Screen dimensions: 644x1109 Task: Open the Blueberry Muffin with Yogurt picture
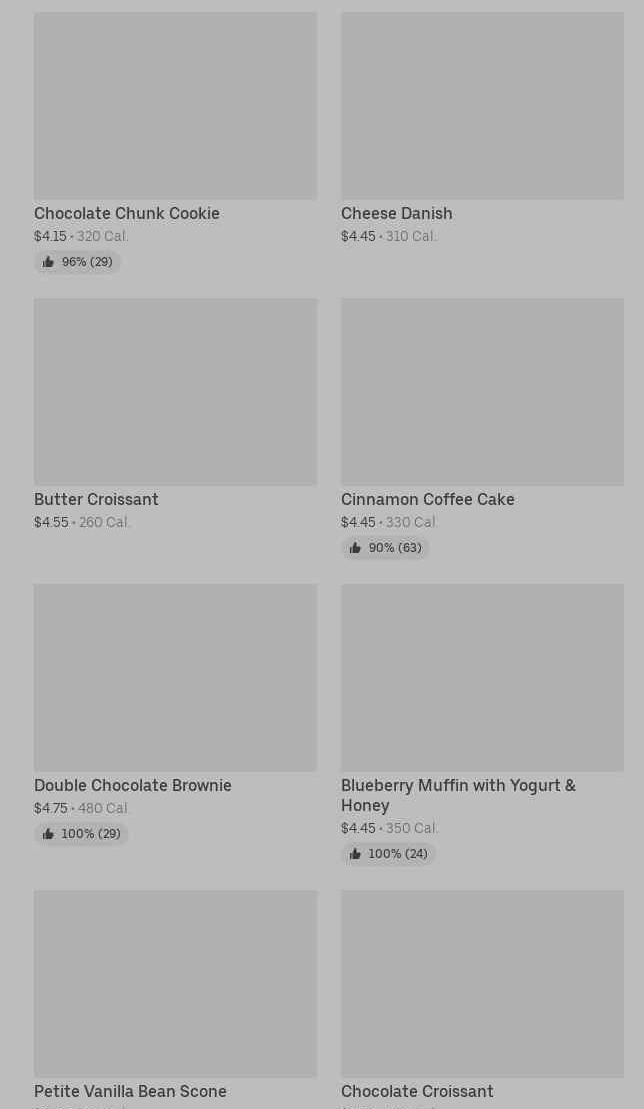tap(482, 678)
